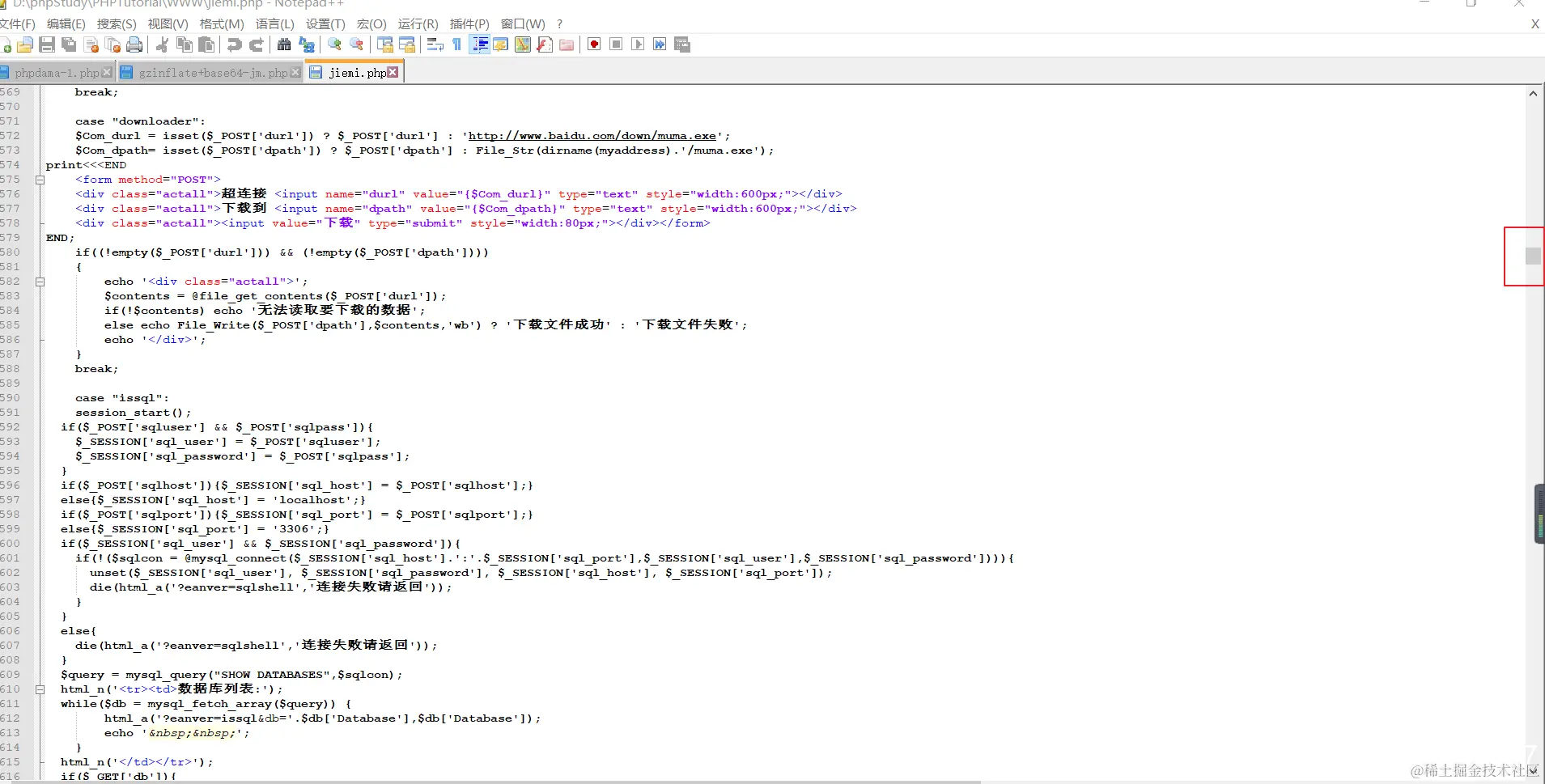Open the ? help menu
Image resolution: width=1545 pixels, height=784 pixels.
click(x=559, y=24)
